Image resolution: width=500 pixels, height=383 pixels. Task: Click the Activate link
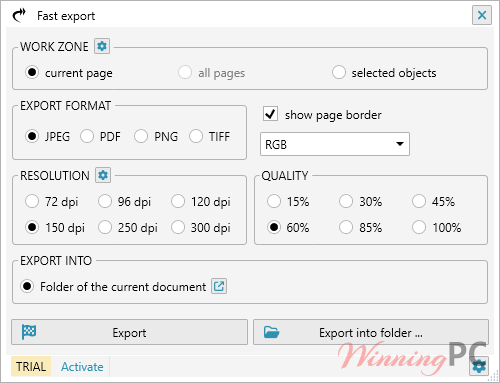click(x=82, y=367)
